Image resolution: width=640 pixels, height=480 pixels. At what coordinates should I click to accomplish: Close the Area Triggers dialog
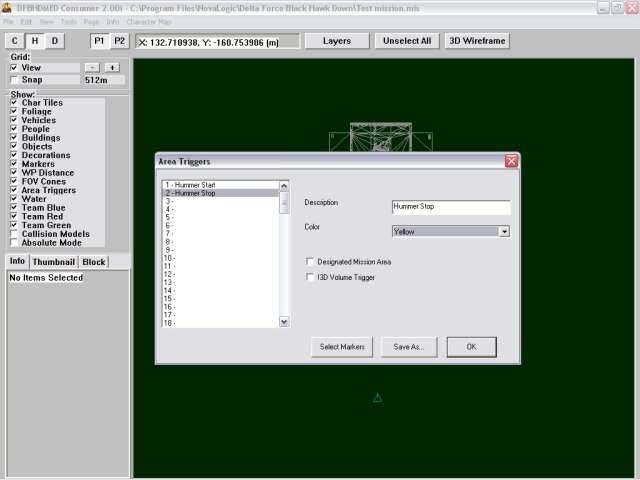(511, 161)
